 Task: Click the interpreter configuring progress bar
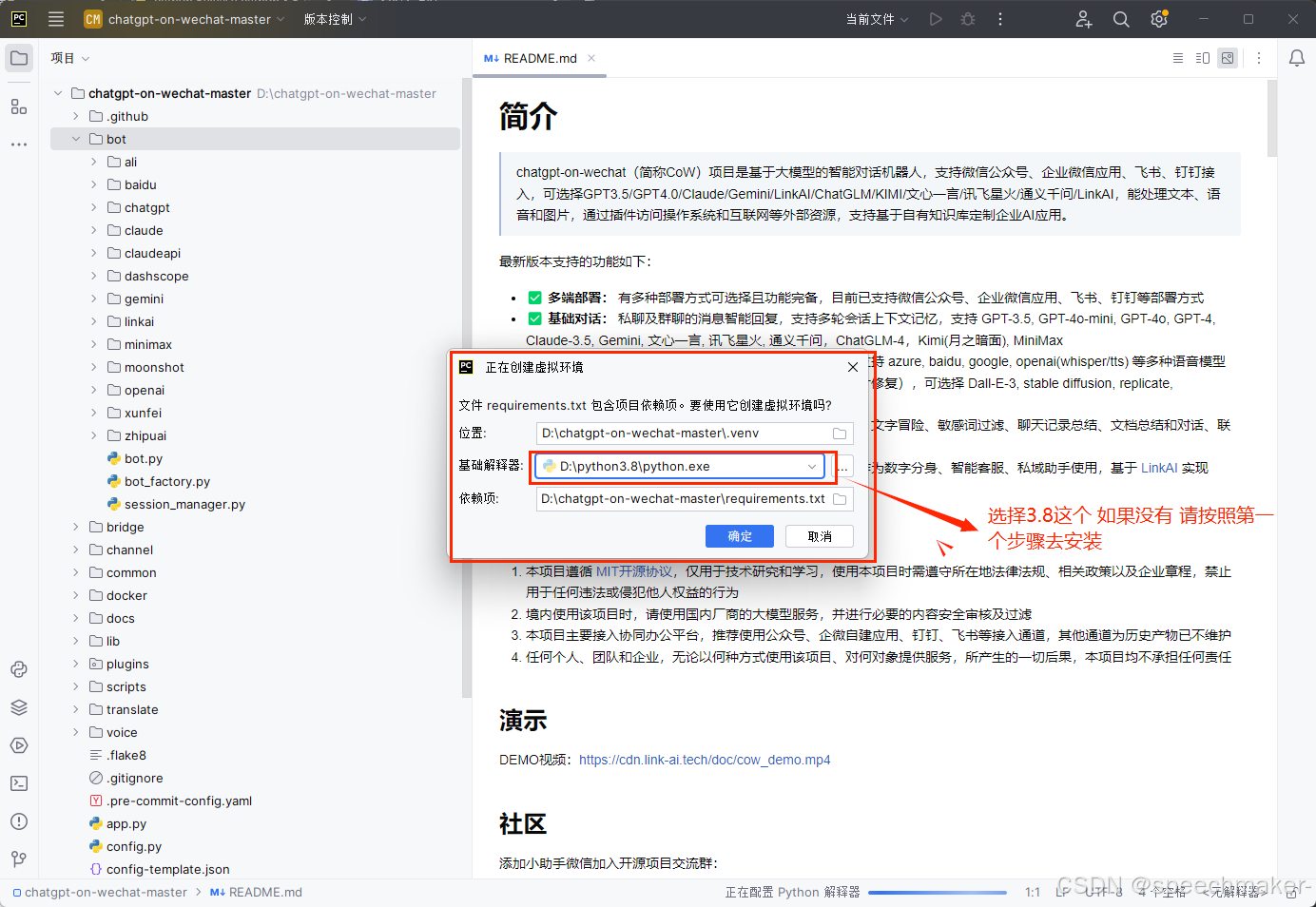click(x=938, y=893)
